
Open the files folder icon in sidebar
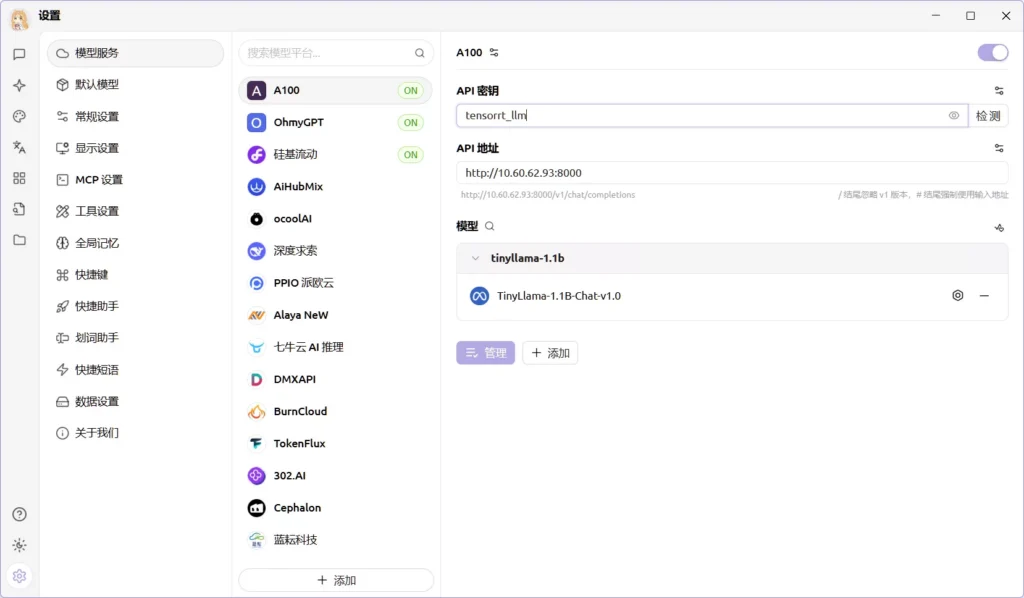click(19, 240)
